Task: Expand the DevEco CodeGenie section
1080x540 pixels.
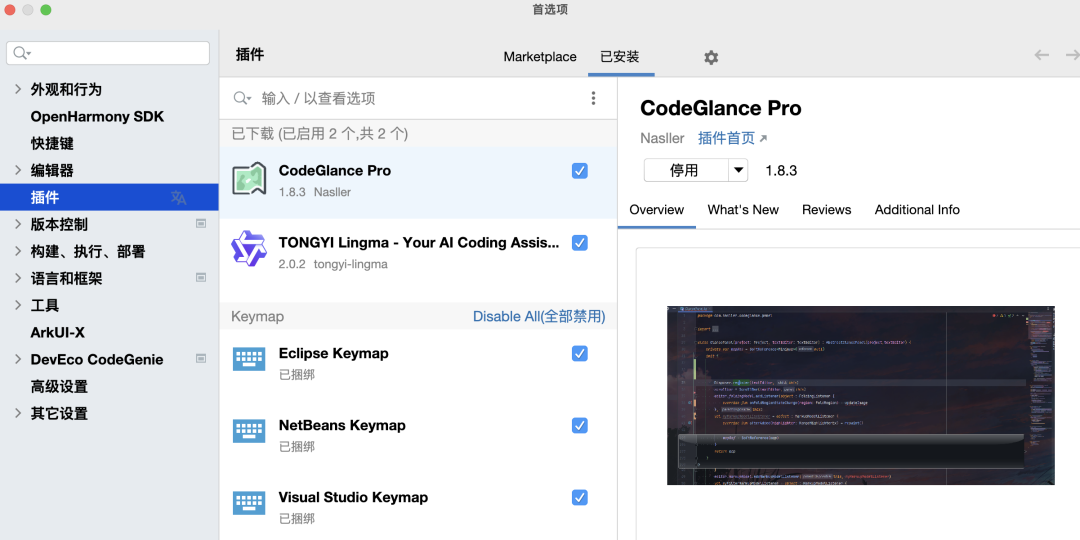Action: 18,359
